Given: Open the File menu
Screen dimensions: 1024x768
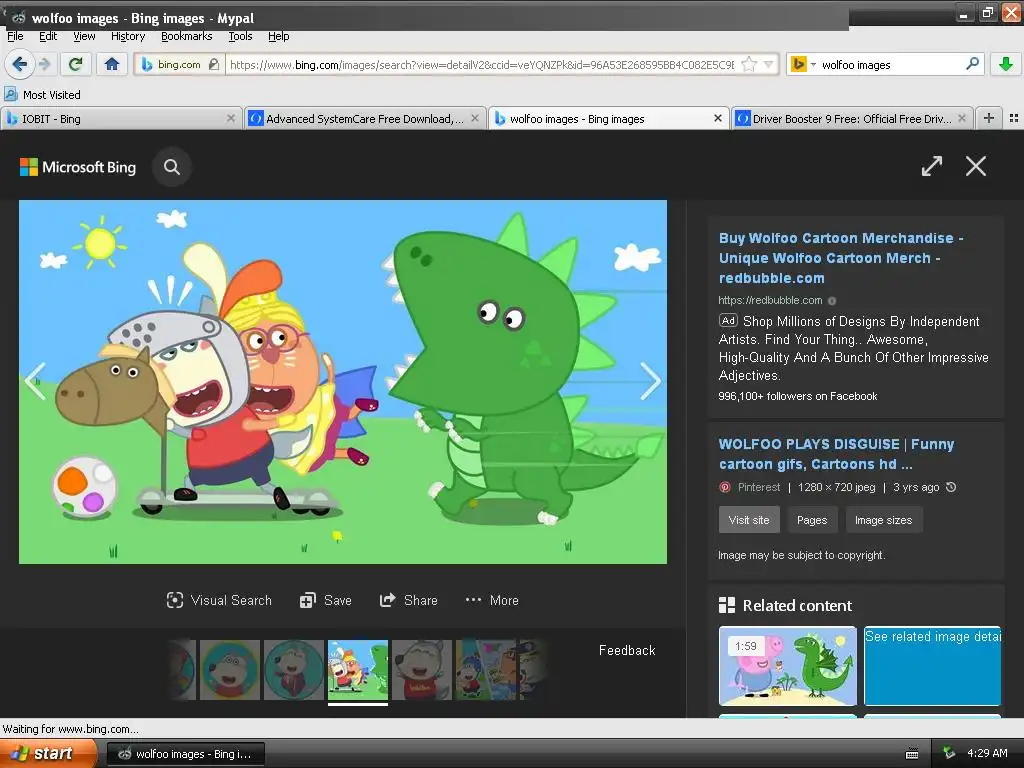Looking at the screenshot, I should (x=15, y=37).
